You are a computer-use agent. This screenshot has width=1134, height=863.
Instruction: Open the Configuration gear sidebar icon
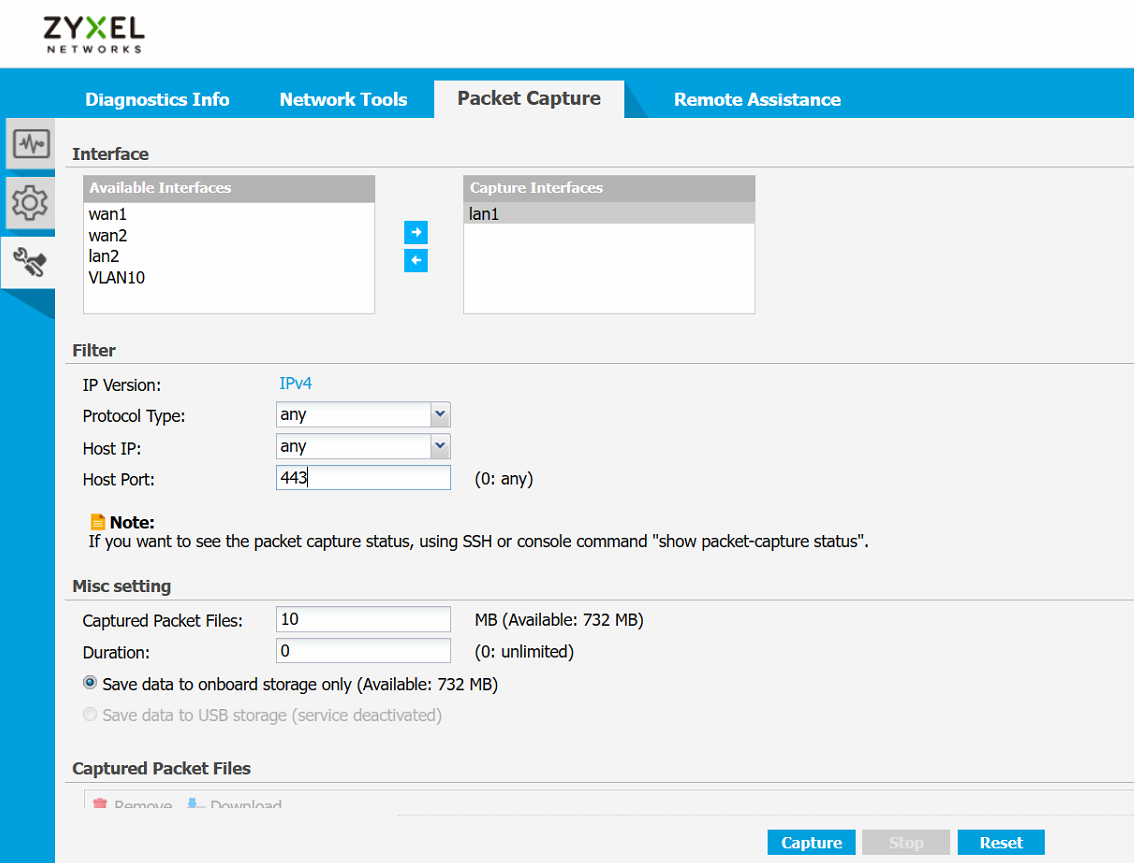tap(30, 203)
